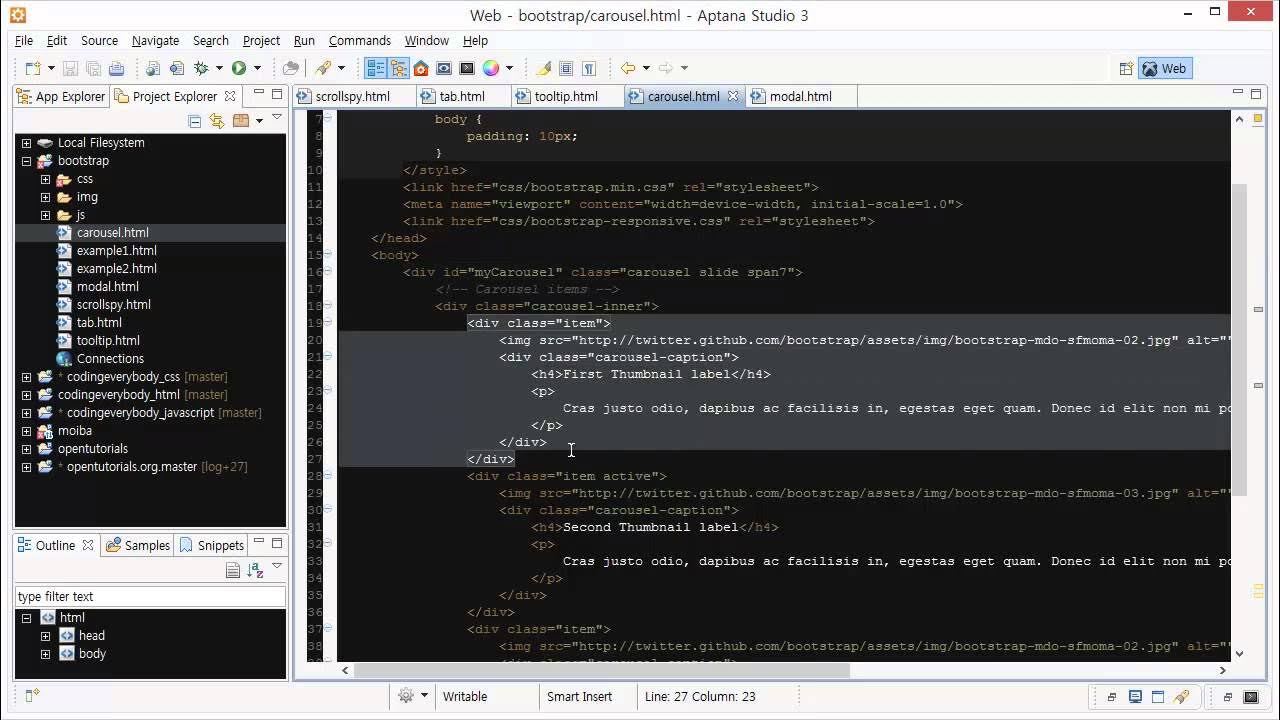Open dropdown next to Run icon
1280x720 pixels.
(x=257, y=68)
